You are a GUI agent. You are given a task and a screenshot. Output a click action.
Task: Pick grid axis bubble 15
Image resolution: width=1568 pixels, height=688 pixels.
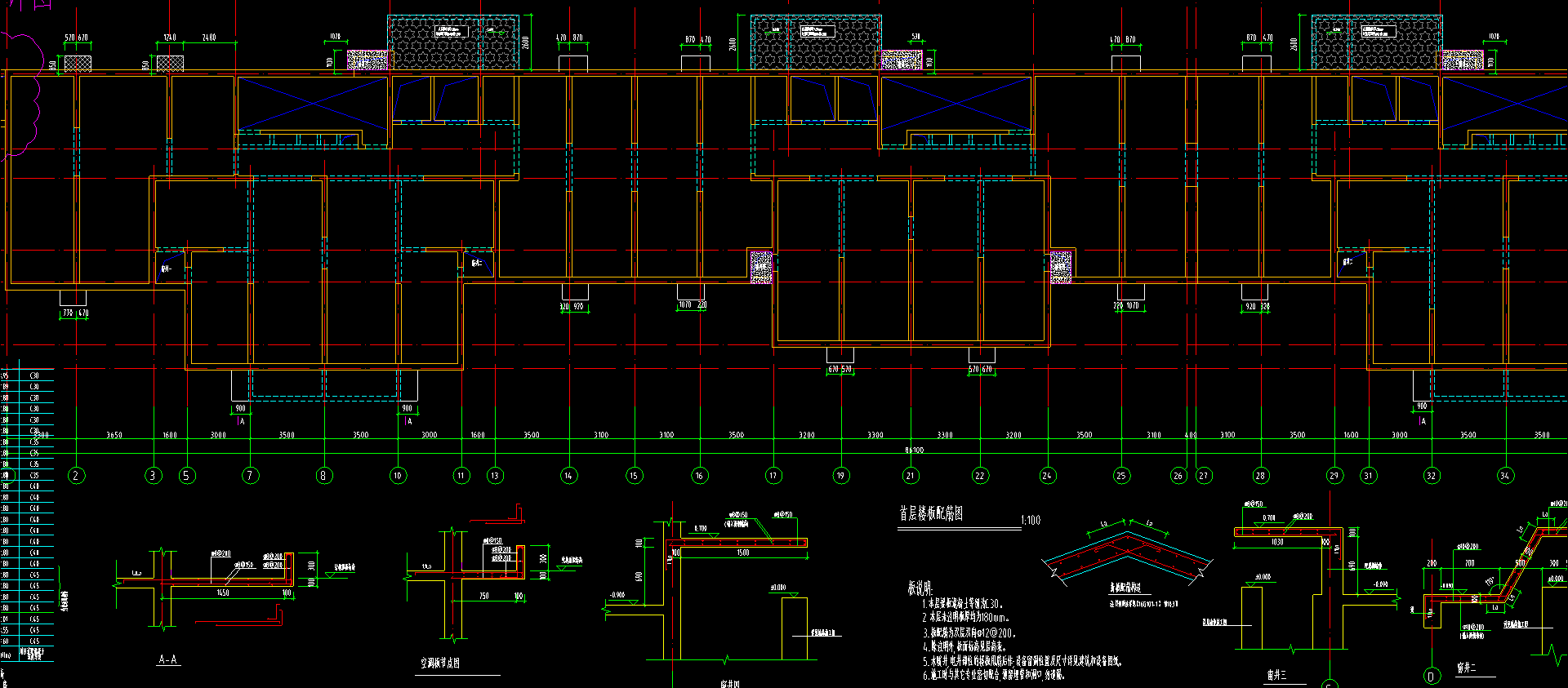coord(634,475)
